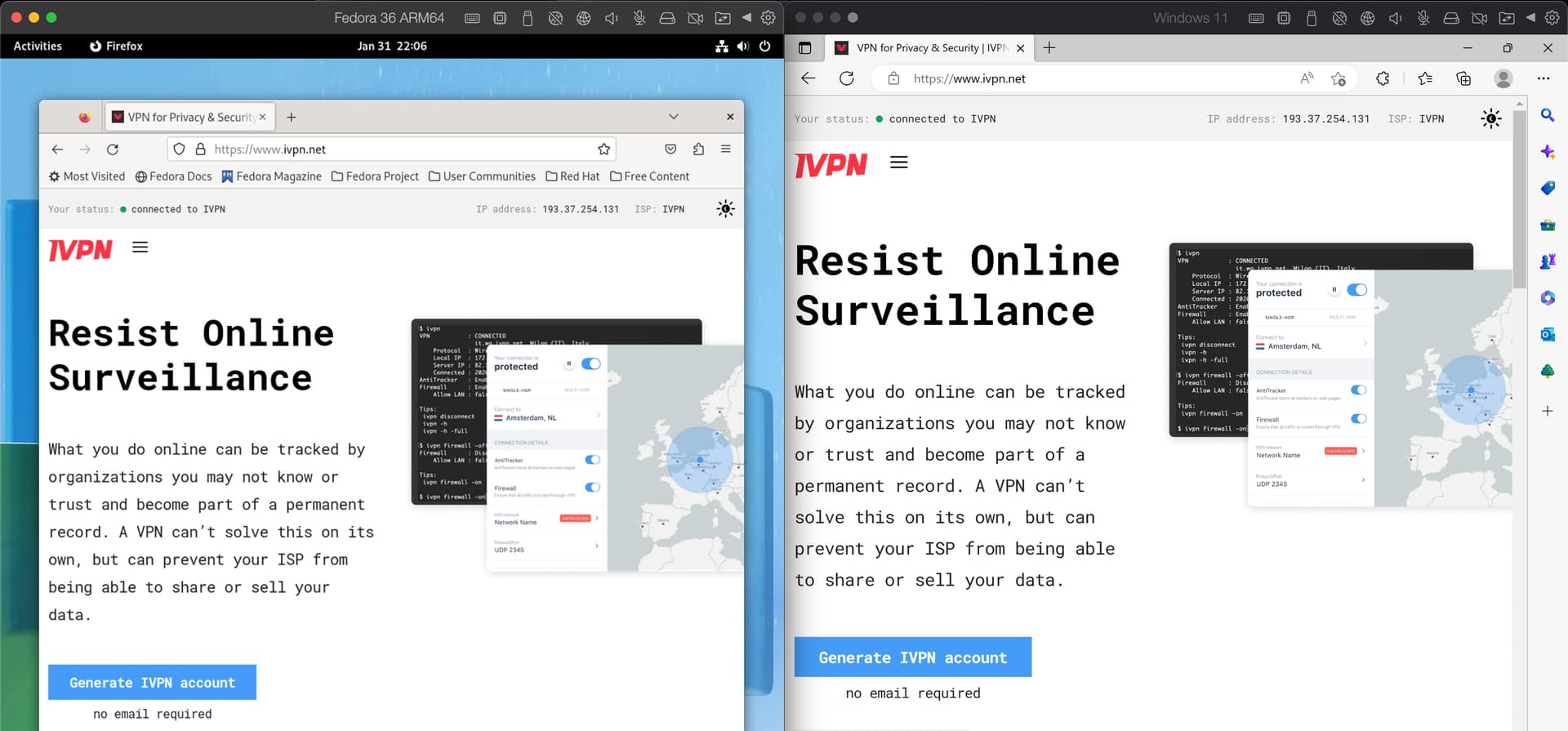Refresh the page in Edge
Image resolution: width=1568 pixels, height=731 pixels.
[x=847, y=78]
